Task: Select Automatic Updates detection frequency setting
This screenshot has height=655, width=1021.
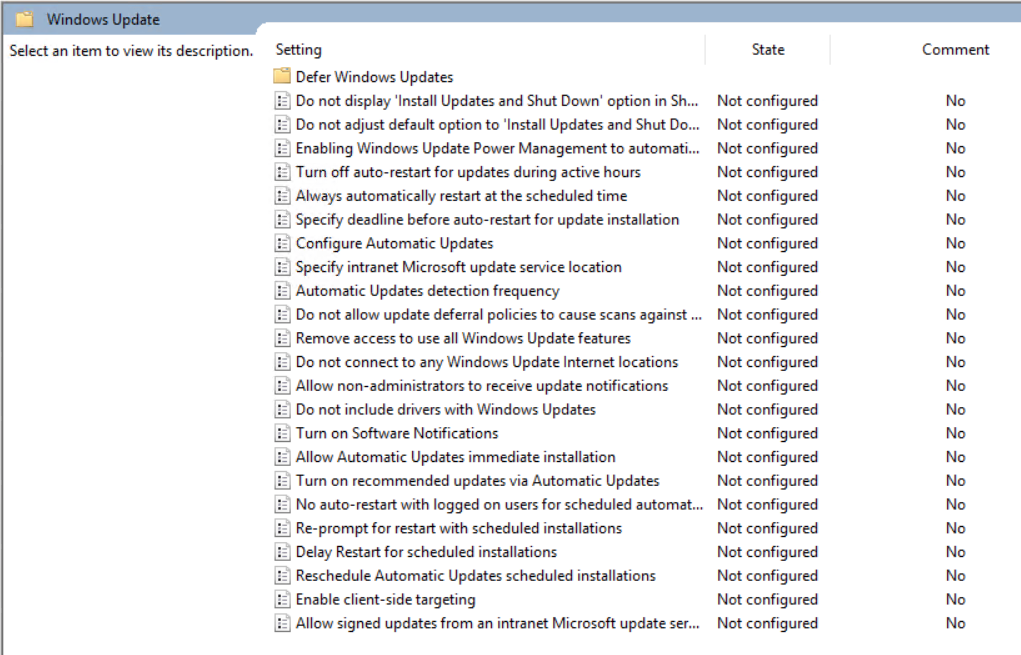Action: pos(428,291)
